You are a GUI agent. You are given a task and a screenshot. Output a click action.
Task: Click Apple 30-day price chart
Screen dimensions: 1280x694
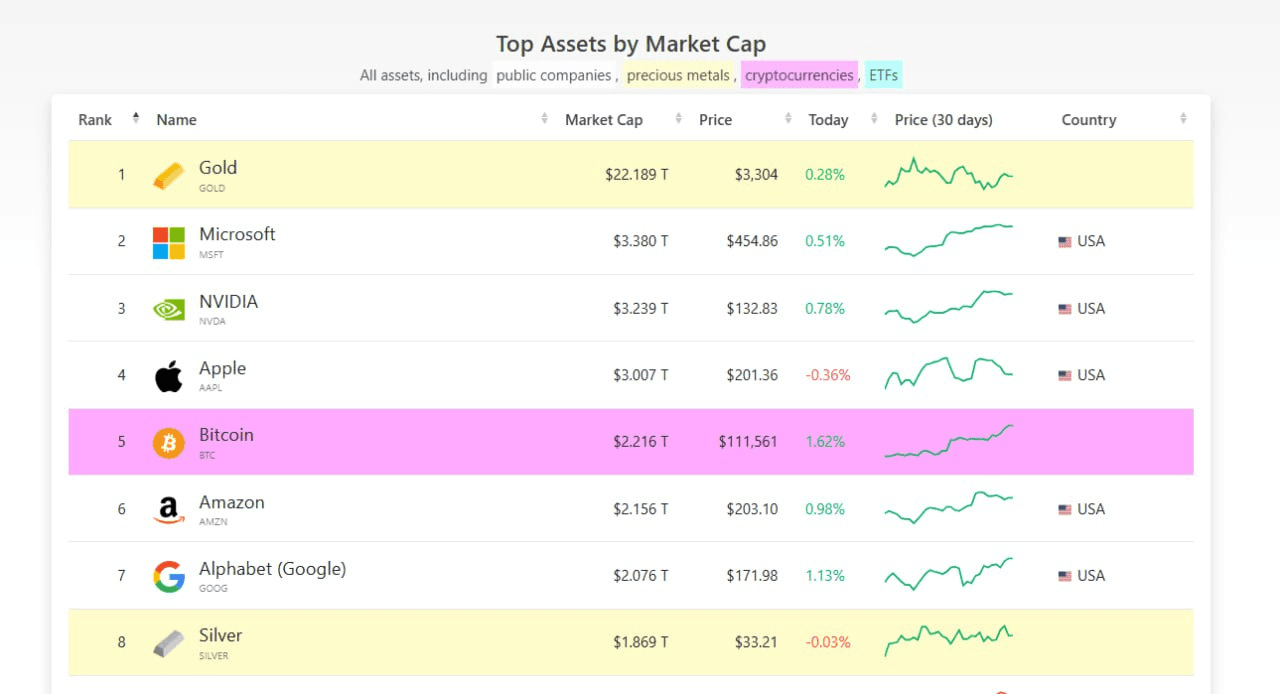(x=949, y=374)
